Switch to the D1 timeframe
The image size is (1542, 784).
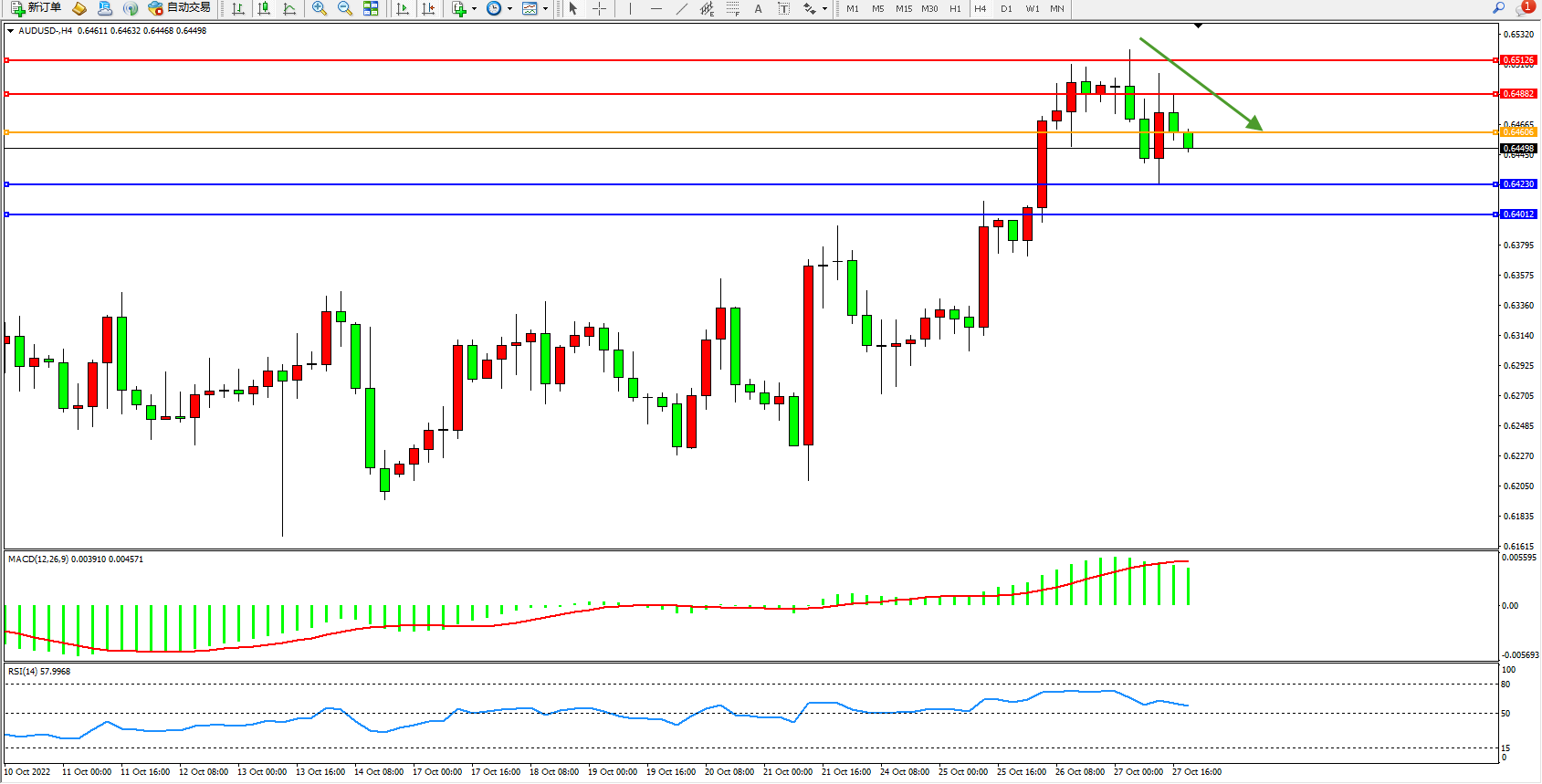pyautogui.click(x=1006, y=8)
